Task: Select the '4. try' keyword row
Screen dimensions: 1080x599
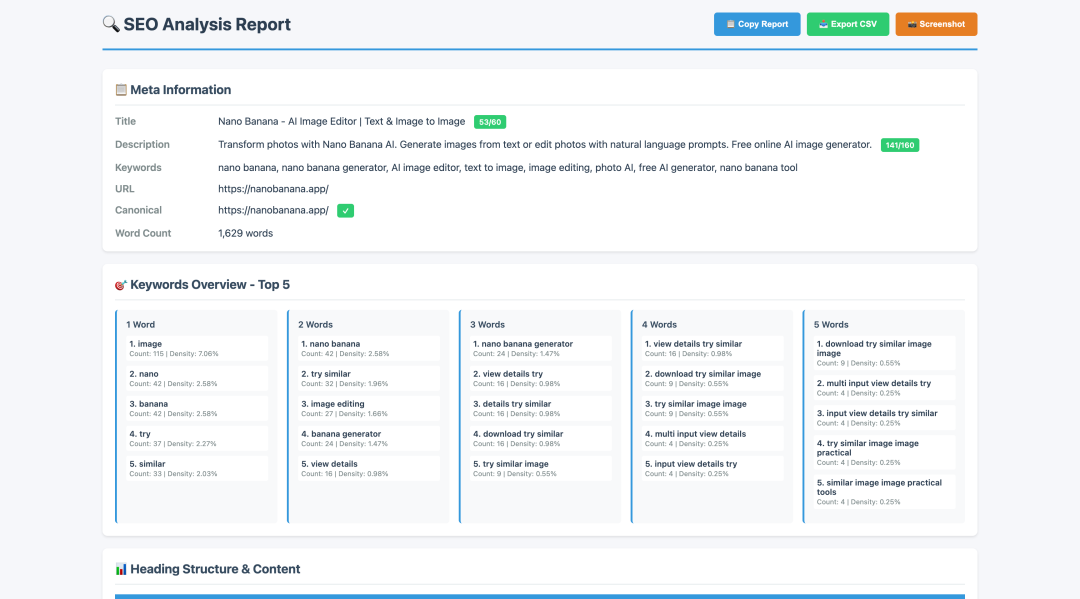Action: pos(197,439)
